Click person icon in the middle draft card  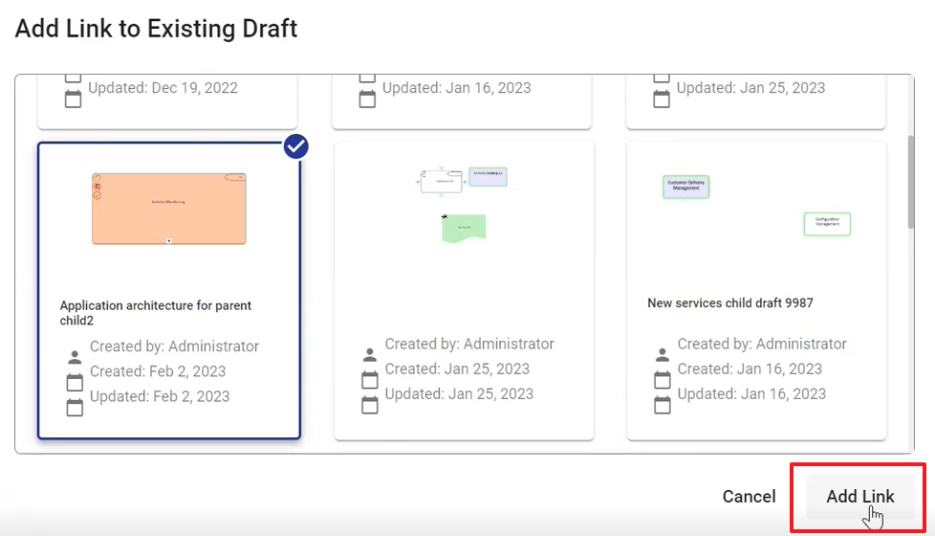pos(369,355)
